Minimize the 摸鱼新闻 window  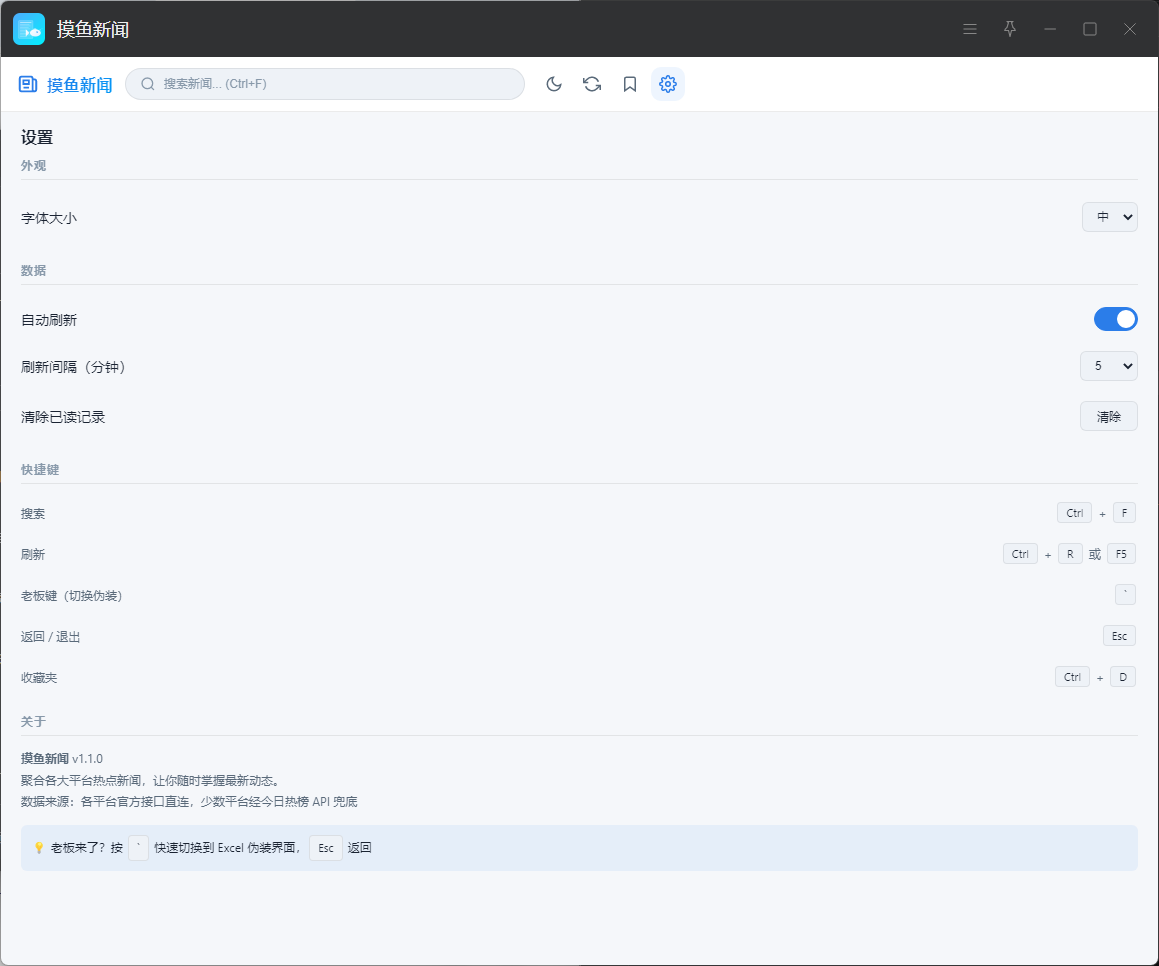(x=1050, y=30)
